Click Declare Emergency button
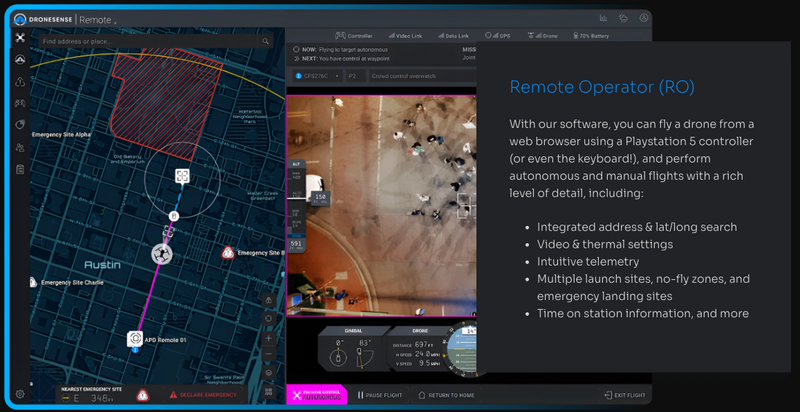The width and height of the screenshot is (800, 412). pos(205,395)
